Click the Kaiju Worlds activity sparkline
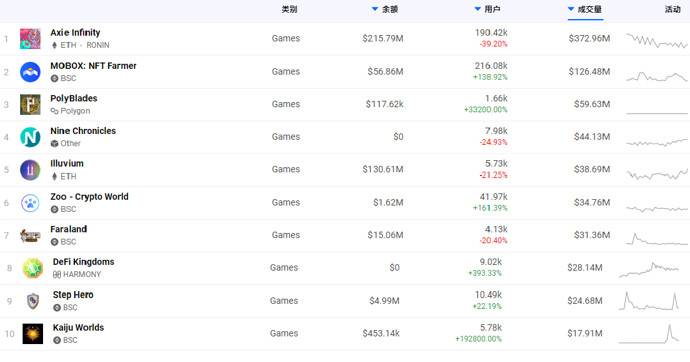This screenshot has height=362, width=690. [x=649, y=333]
